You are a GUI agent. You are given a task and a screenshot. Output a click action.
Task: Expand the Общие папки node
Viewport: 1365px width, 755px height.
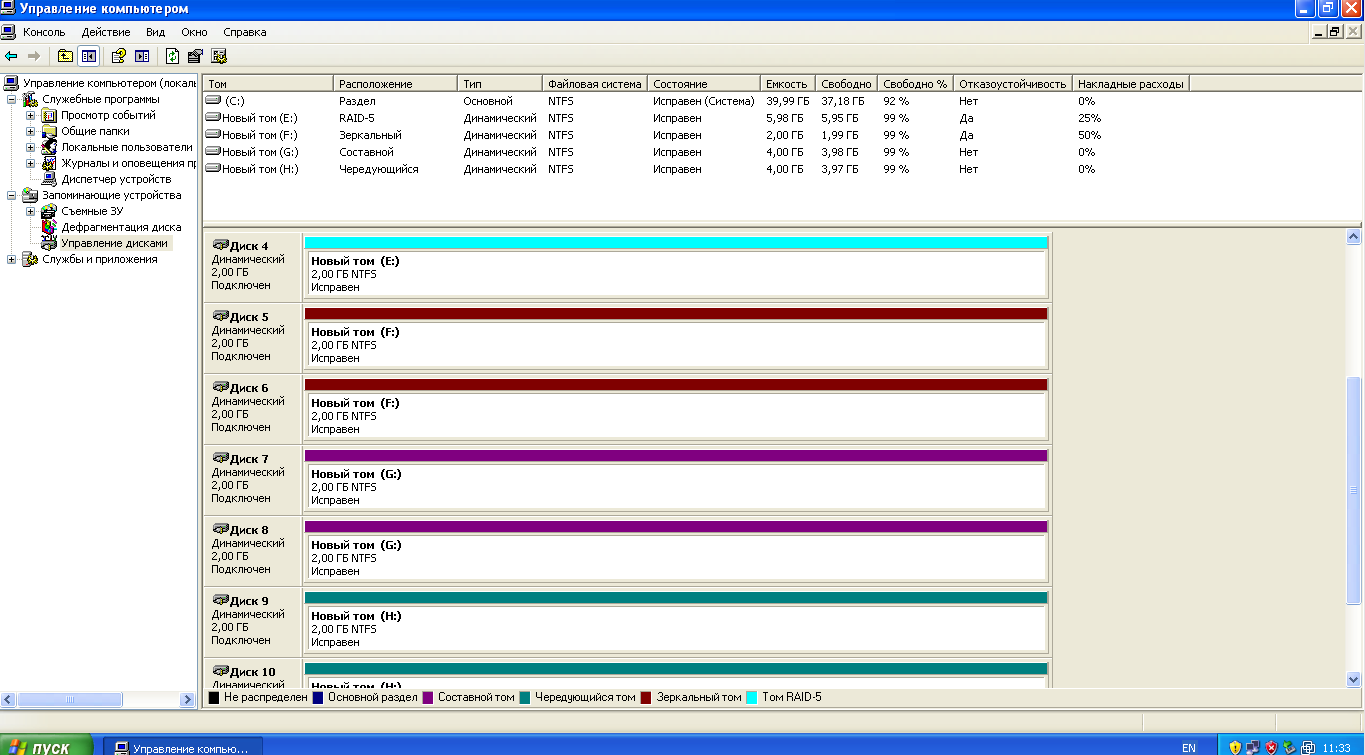(30, 131)
